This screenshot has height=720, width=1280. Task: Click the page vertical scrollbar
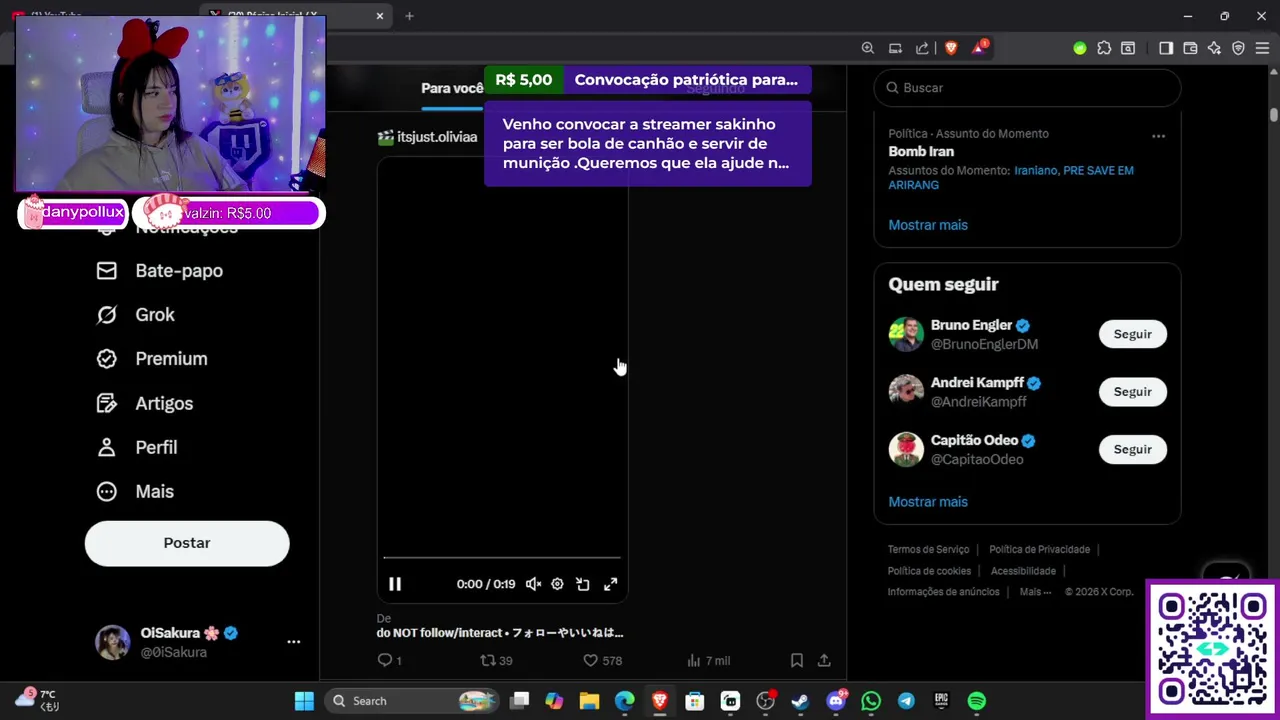pos(1274,115)
